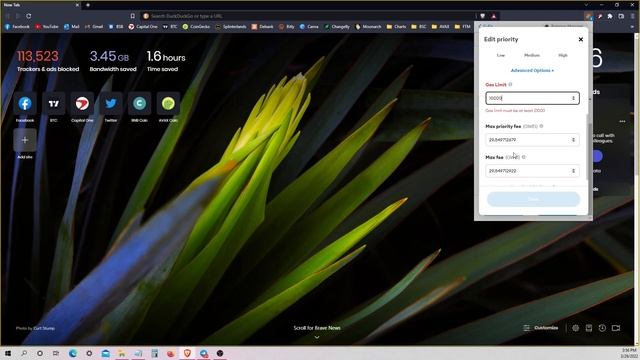Click the Gas Limit stepper arrows

click(573, 98)
